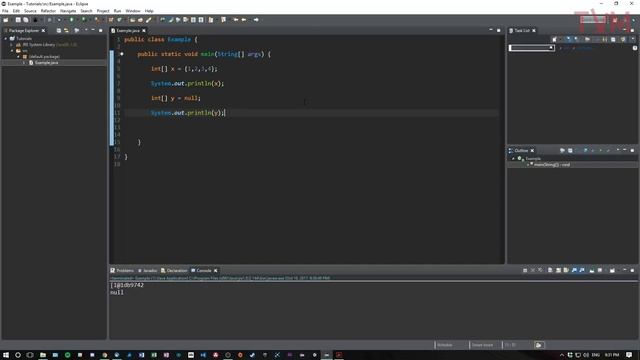Select the Tutorials project in Package Explorer
Viewport: 640px width, 360px height.
click(21, 38)
